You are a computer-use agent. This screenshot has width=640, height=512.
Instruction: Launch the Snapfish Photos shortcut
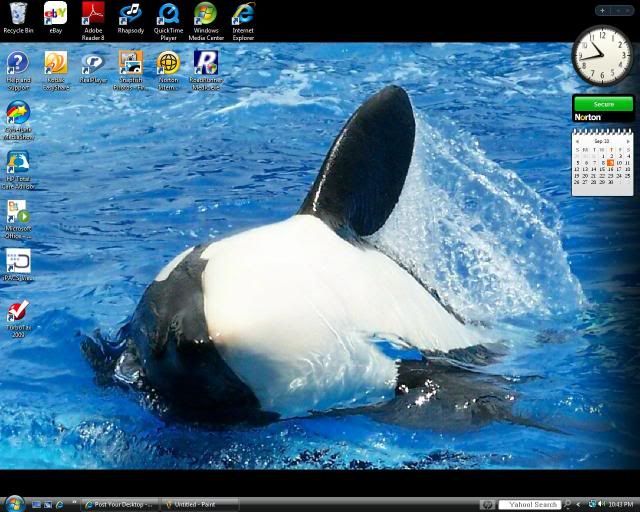(x=131, y=71)
